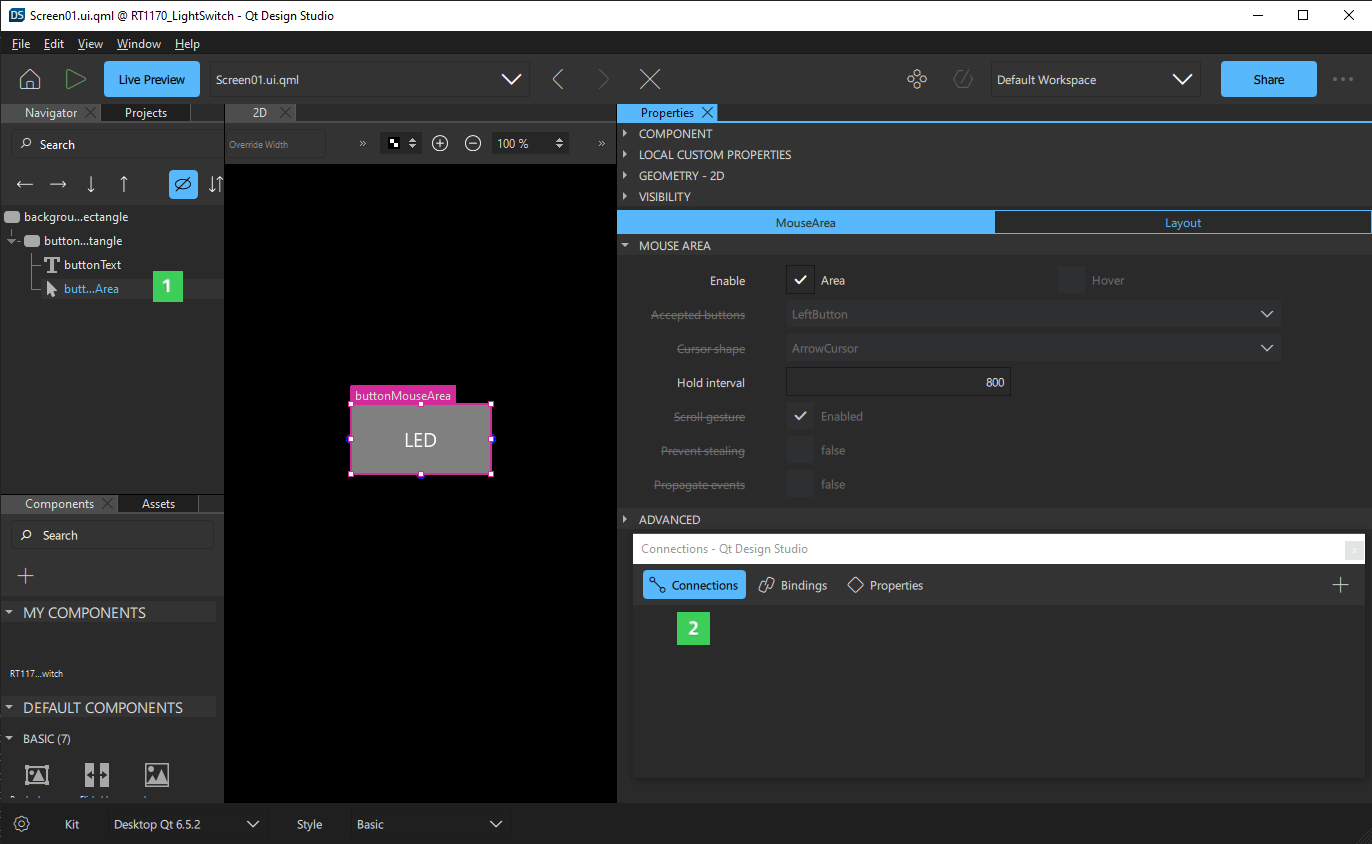Open kit settings via the gear icon
This screenshot has height=844, width=1372.
coord(22,823)
